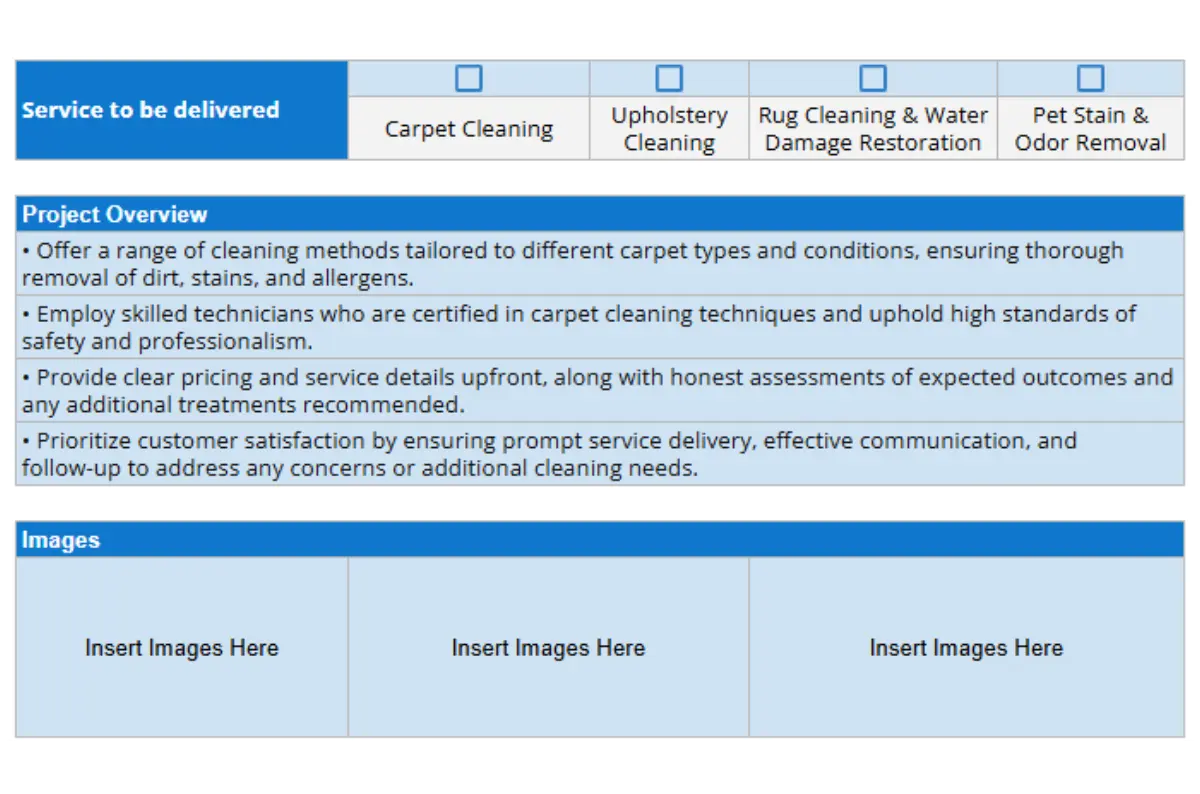Screen dimensions: 1200x794
Task: Click bullet about employing skilled technicians
Action: pyautogui.click(x=600, y=327)
